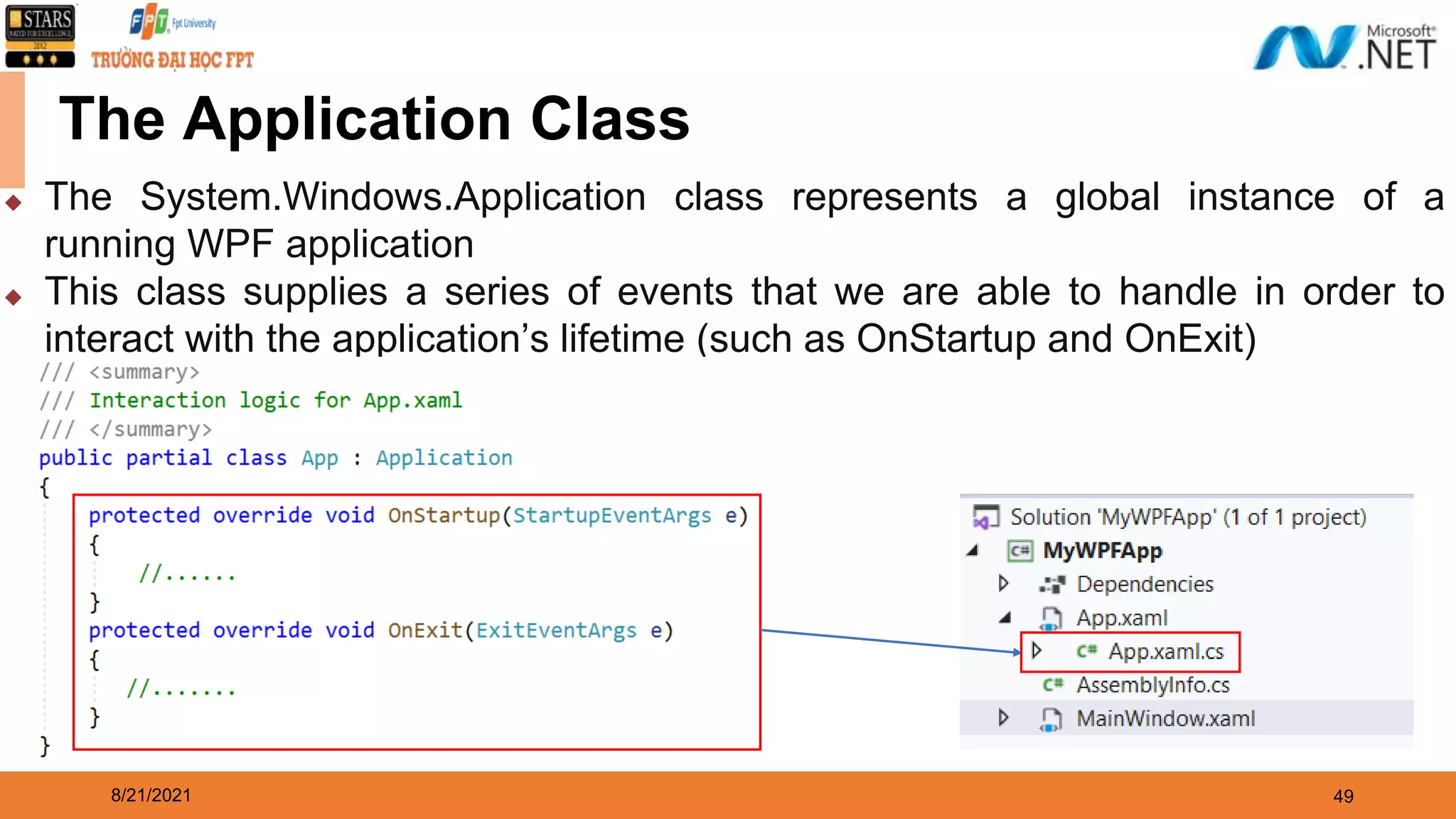Click the C# icon beside AssemblyInfo.cs
1456x819 pixels.
click(1052, 685)
